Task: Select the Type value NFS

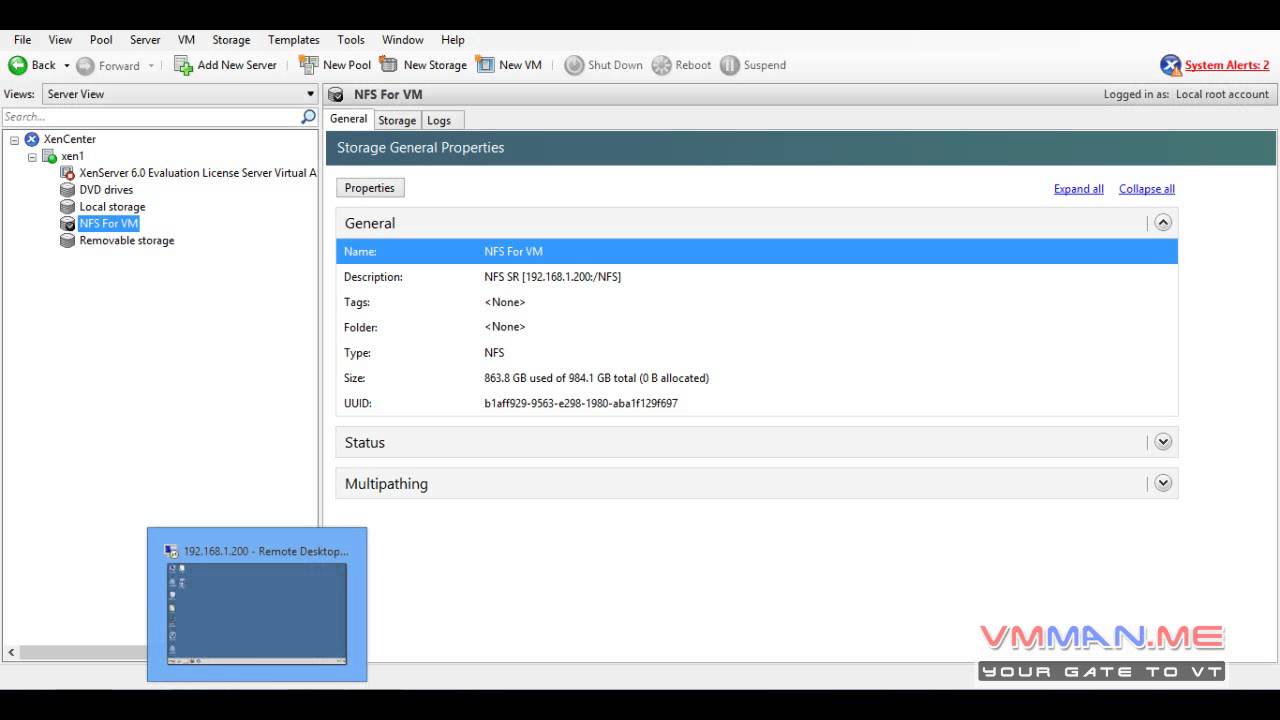Action: [x=494, y=353]
